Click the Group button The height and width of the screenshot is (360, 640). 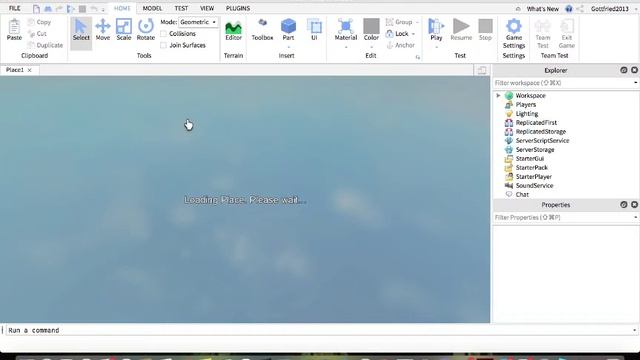pyautogui.click(x=399, y=22)
